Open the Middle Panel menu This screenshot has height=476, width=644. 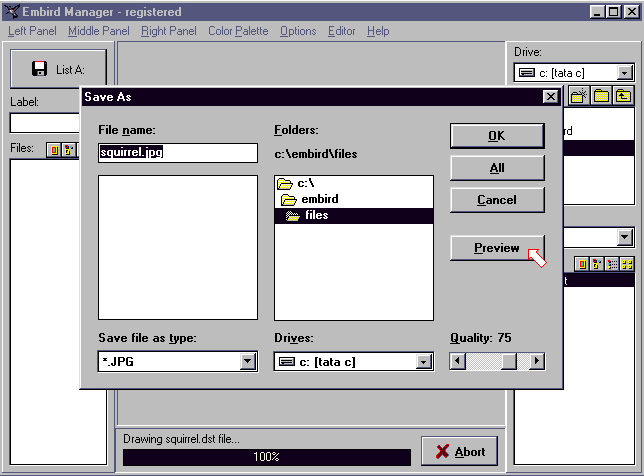[x=99, y=31]
